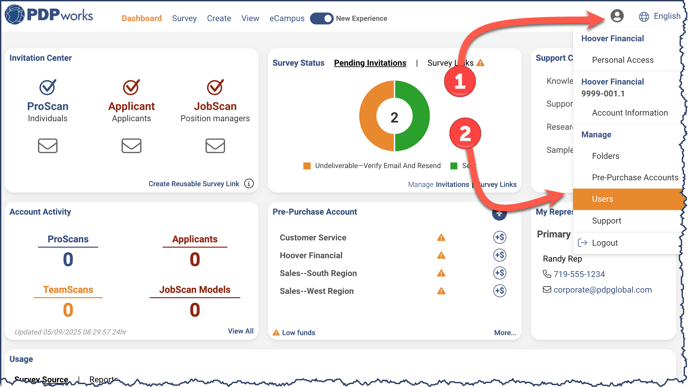Screen dimensions: 688x387
Task: Click More... in Pre-Purchase Account
Action: point(505,333)
